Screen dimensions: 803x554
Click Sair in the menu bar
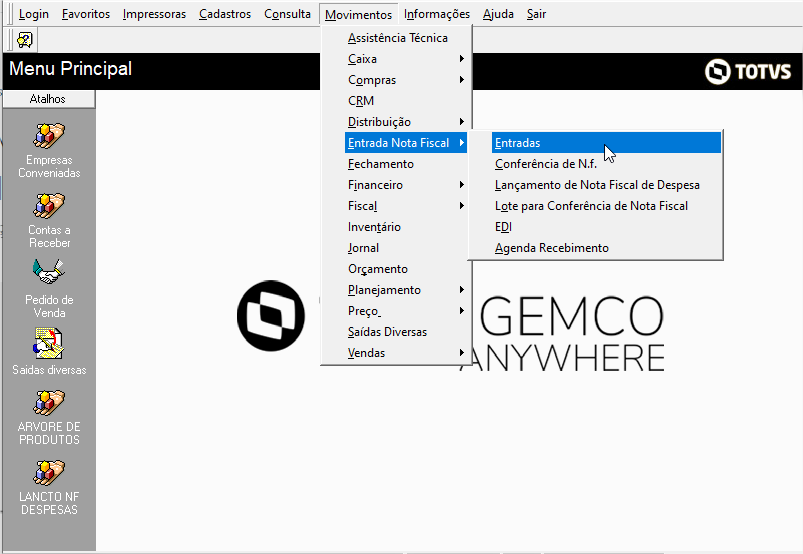click(536, 14)
